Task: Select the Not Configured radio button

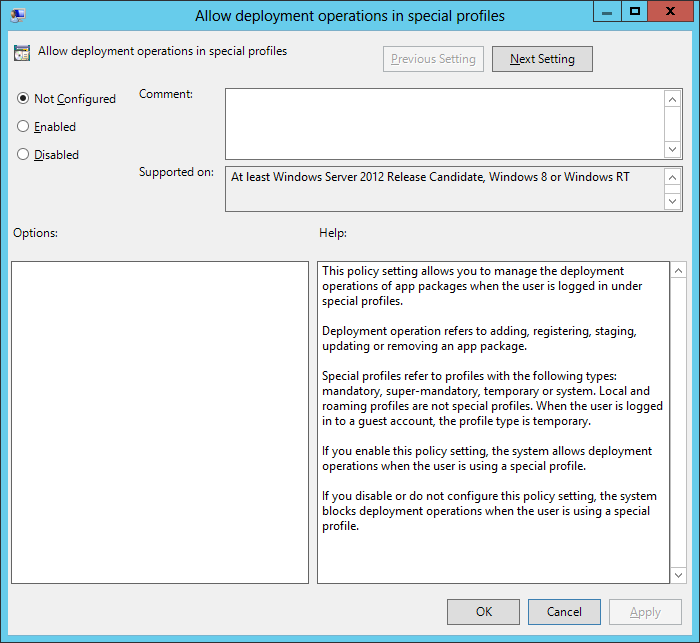Action: (23, 99)
